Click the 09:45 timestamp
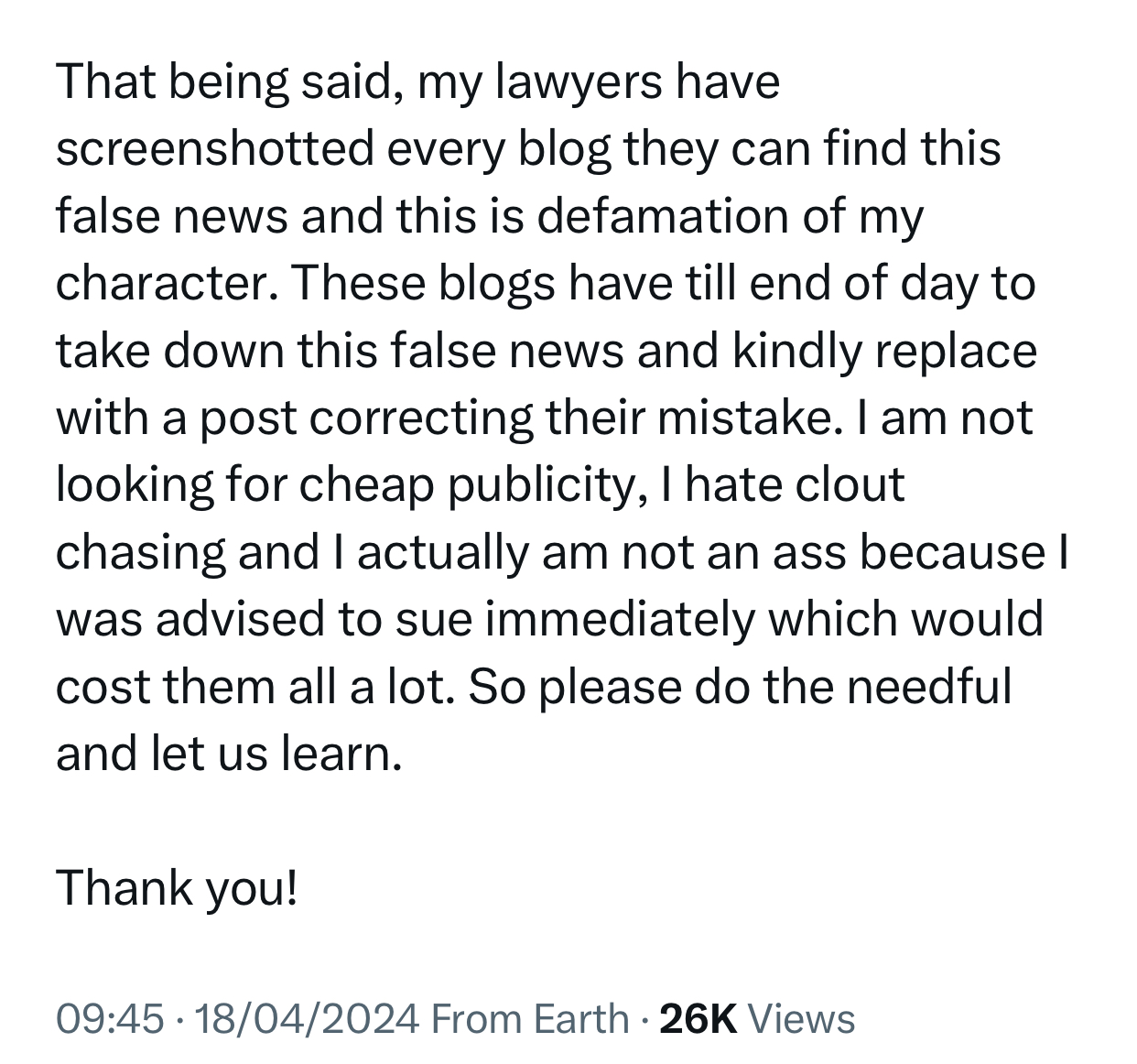 coord(110,1018)
